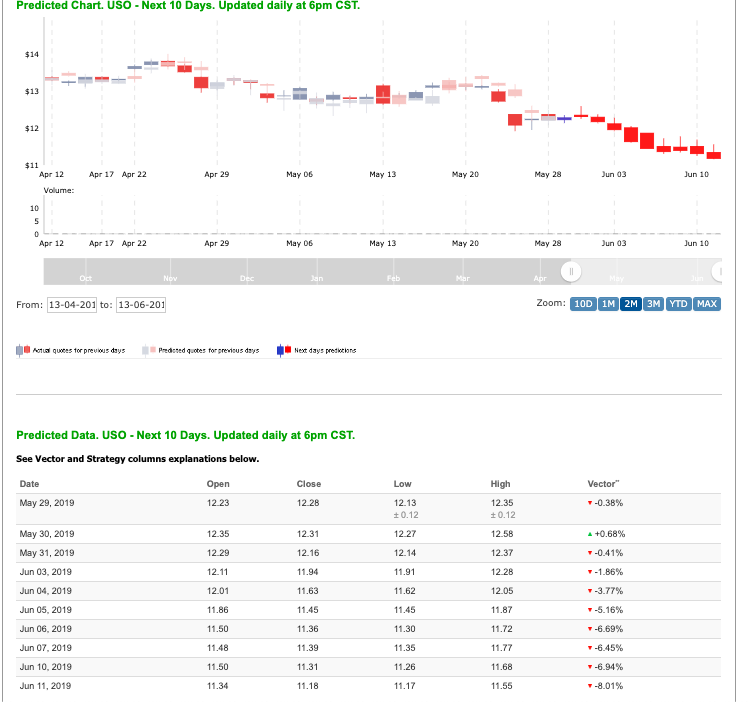748x702 pixels.
Task: Click the -3.77% vector value
Action: (609, 591)
